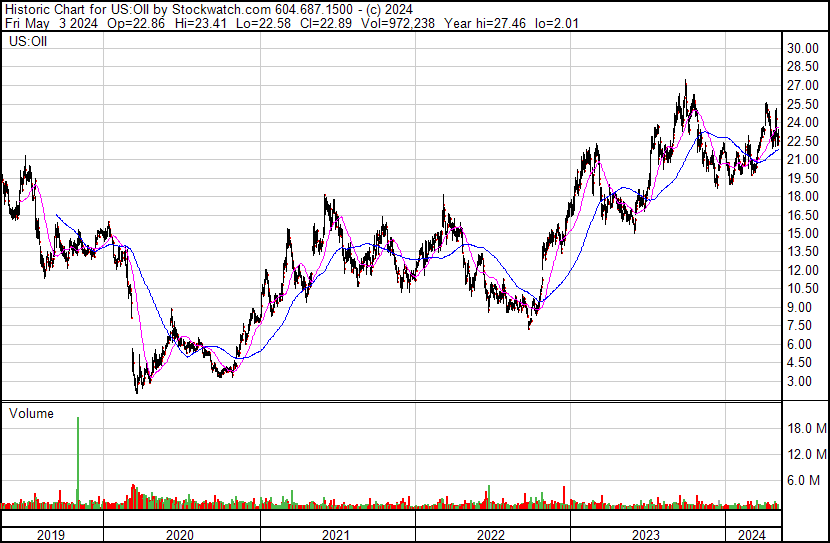The width and height of the screenshot is (830, 543).
Task: Select the 2020 year on time axis
Action: tap(180, 535)
